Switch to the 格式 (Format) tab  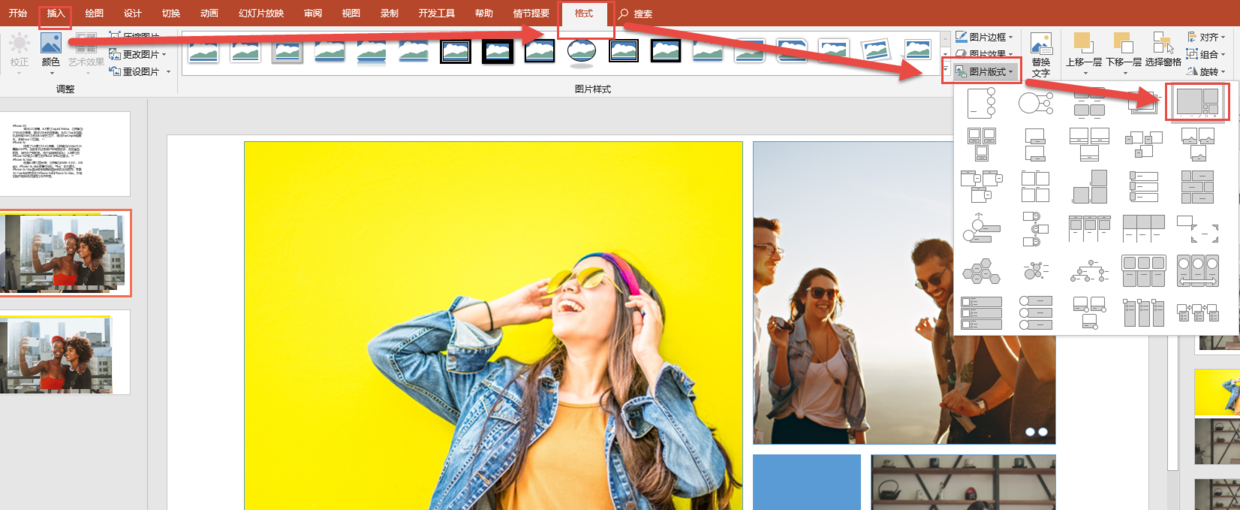point(584,14)
